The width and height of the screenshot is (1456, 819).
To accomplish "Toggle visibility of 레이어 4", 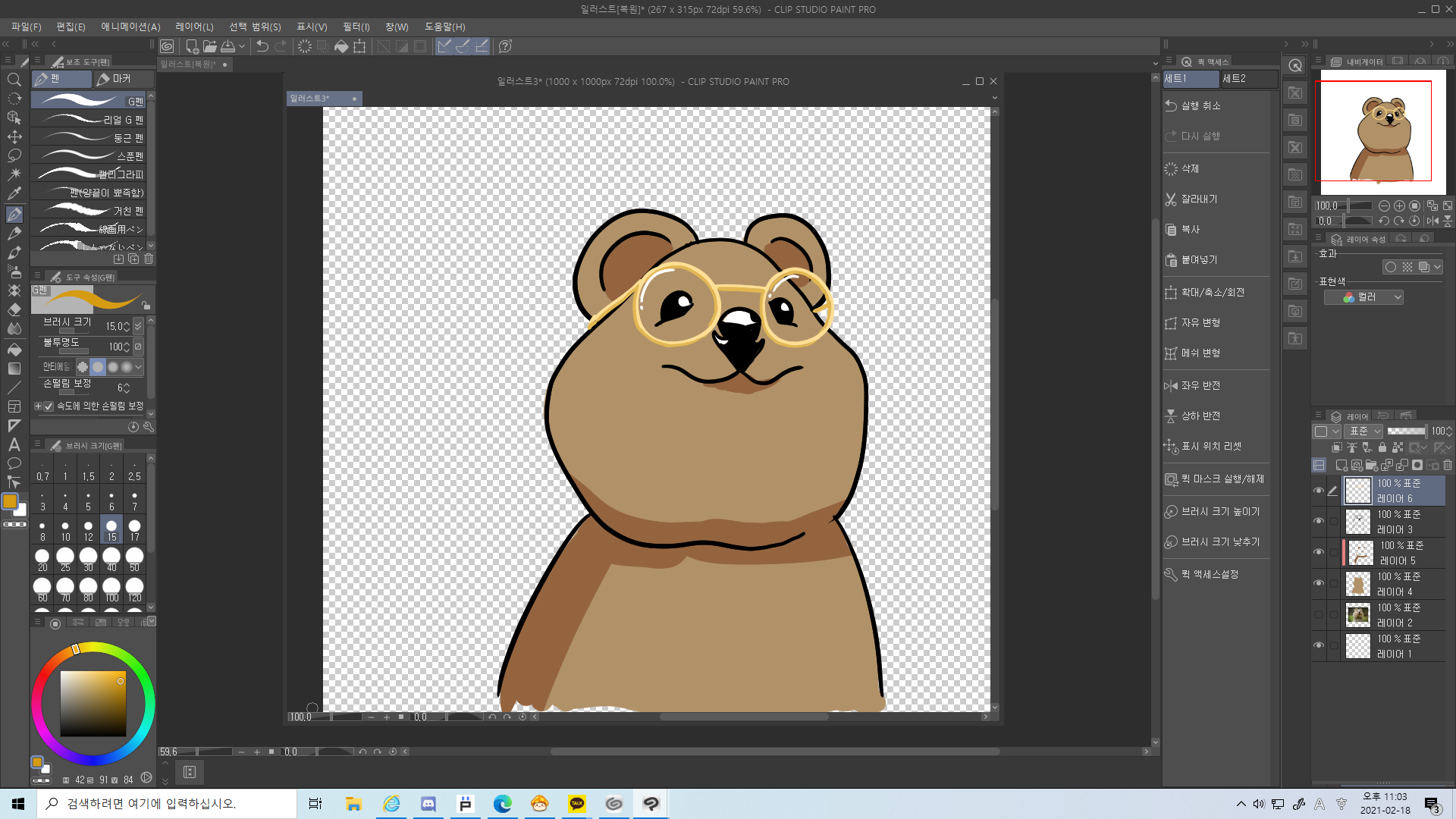I will point(1319,583).
